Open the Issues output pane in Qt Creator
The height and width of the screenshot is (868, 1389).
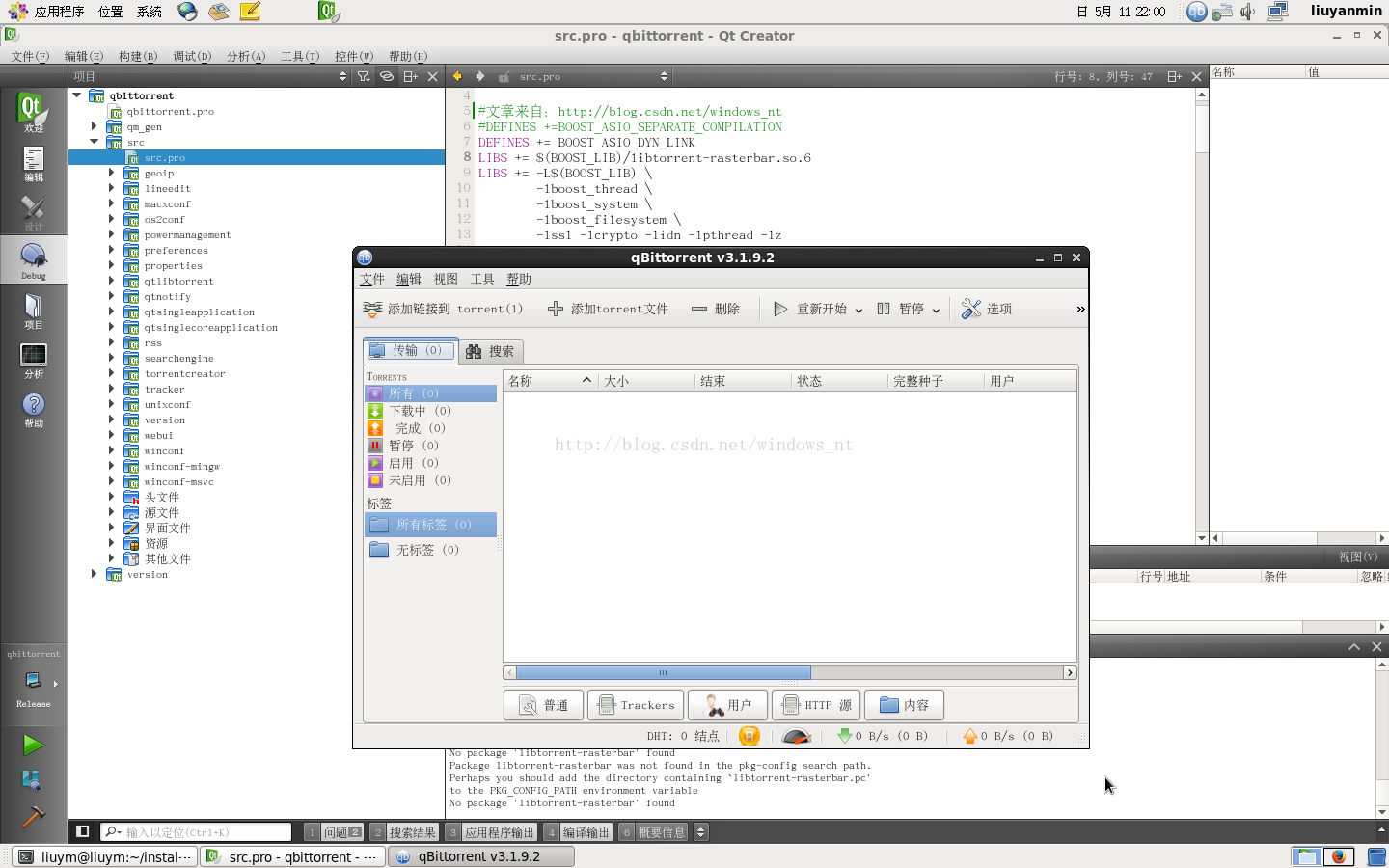334,831
